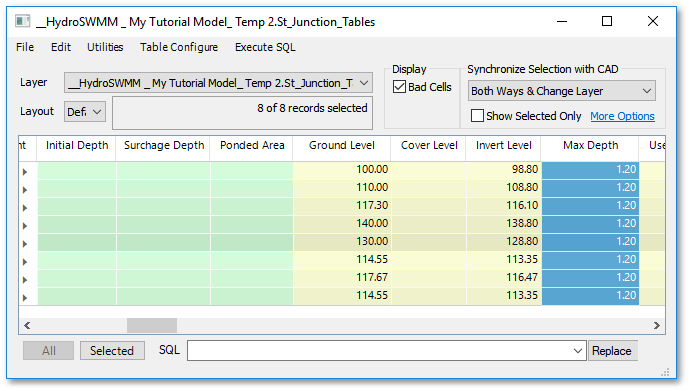Click the Invert Level cell 116.10
689x391 pixels.
(504, 206)
